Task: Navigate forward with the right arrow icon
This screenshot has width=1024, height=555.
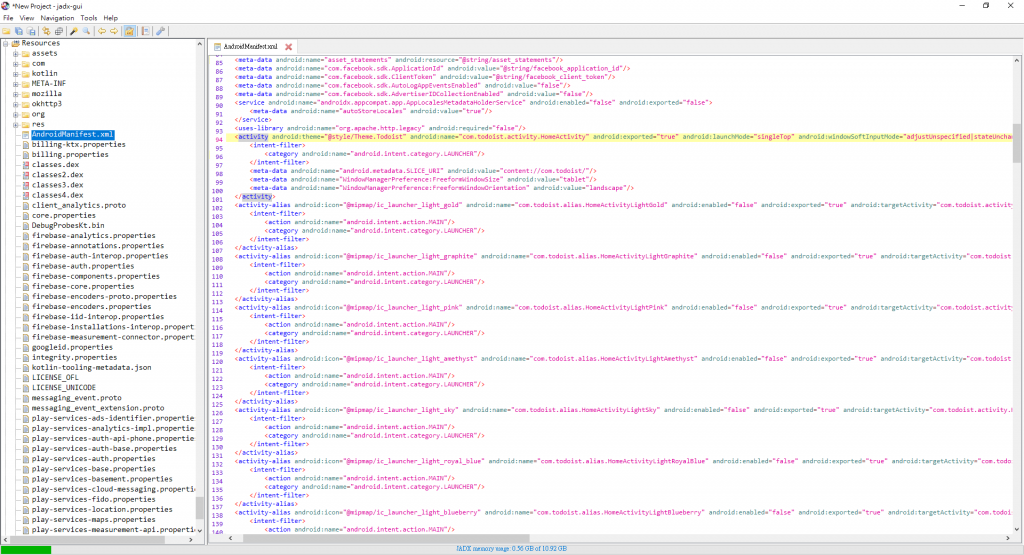Action: [114, 31]
